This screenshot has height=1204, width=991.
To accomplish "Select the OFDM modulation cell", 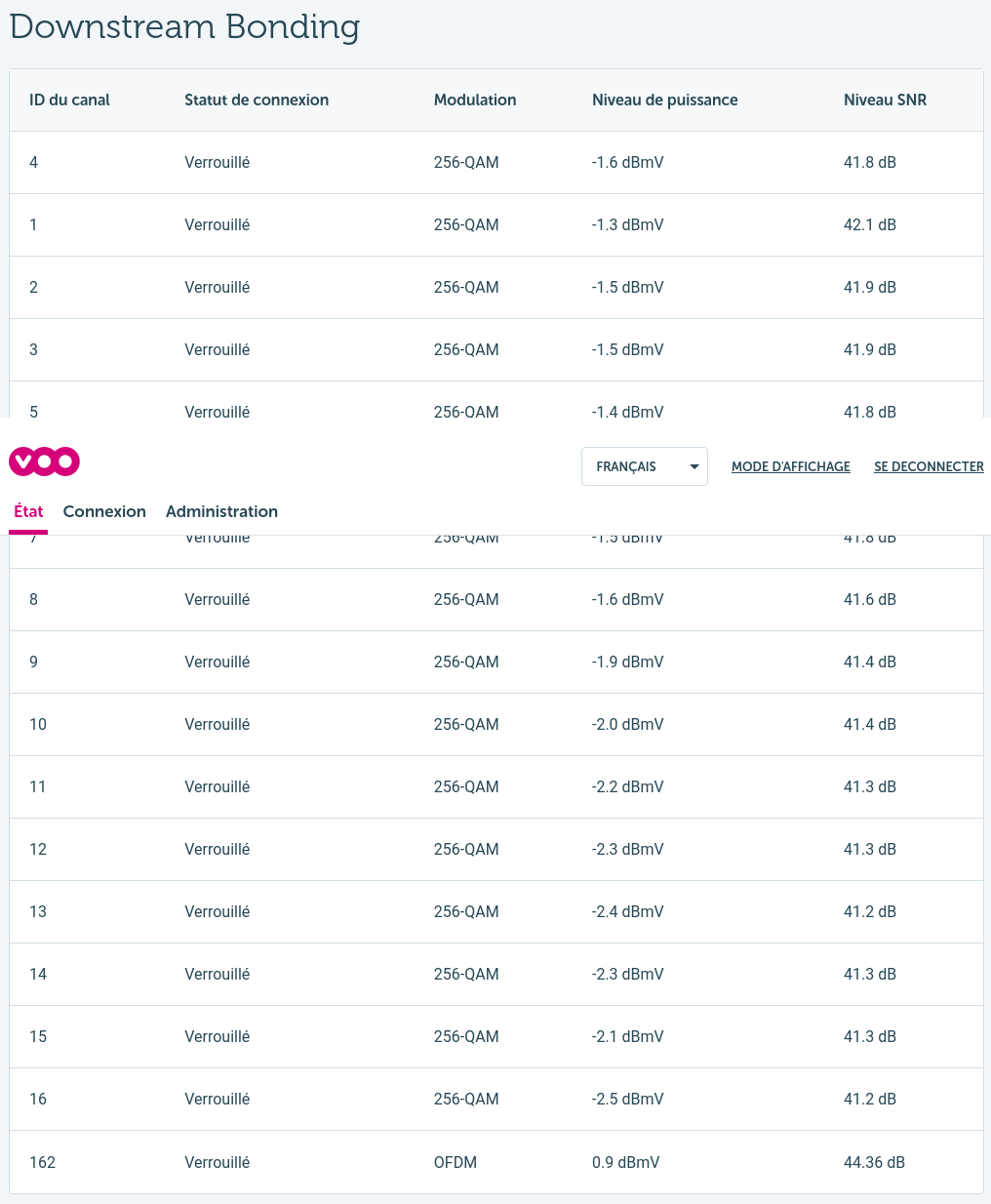I will pyautogui.click(x=456, y=1162).
